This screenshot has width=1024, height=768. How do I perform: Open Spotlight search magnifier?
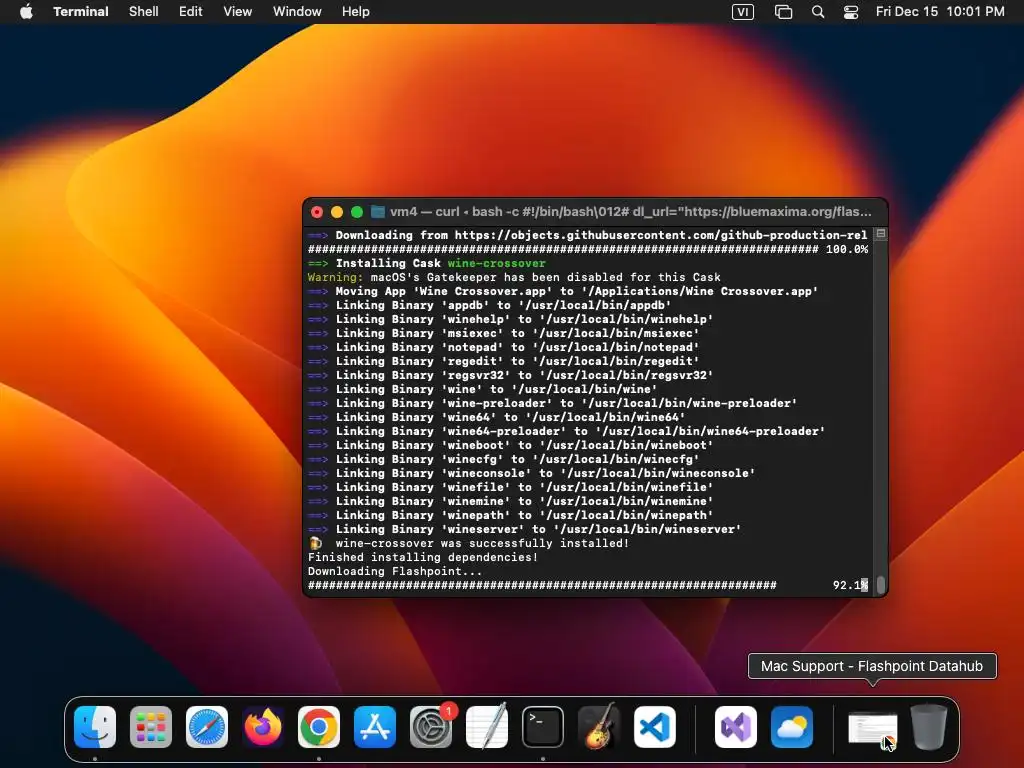(818, 12)
